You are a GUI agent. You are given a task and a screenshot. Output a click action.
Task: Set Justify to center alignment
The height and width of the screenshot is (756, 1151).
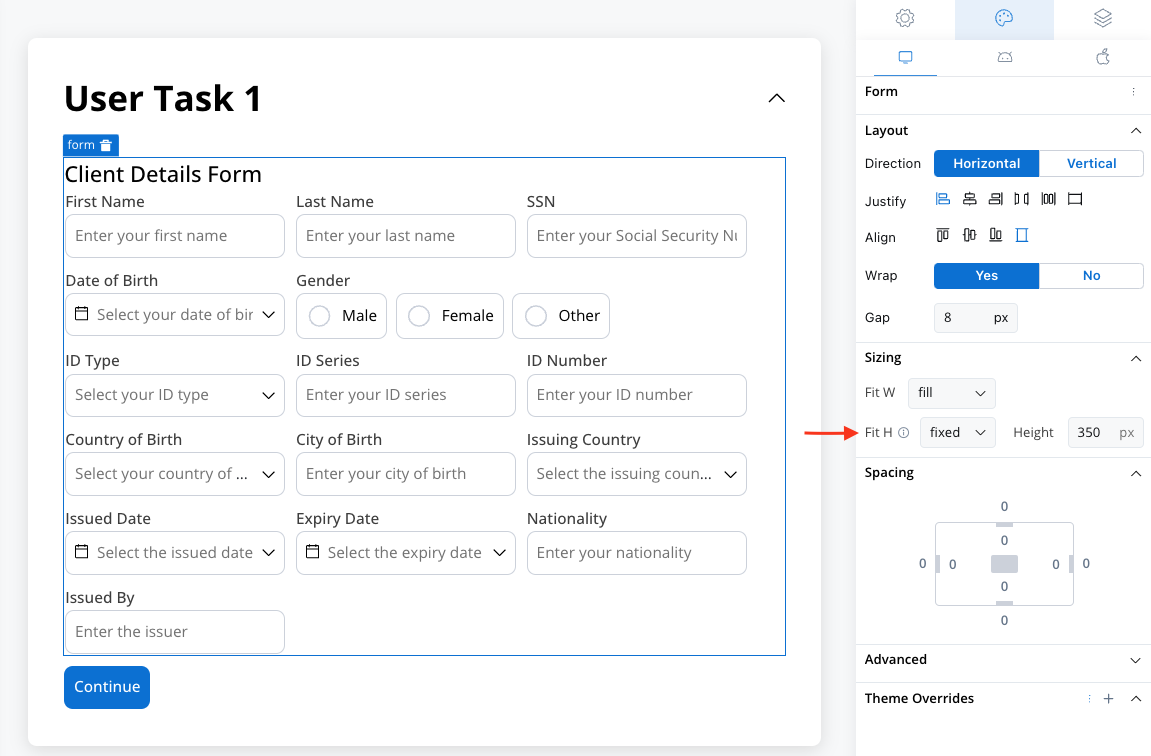(x=970, y=199)
